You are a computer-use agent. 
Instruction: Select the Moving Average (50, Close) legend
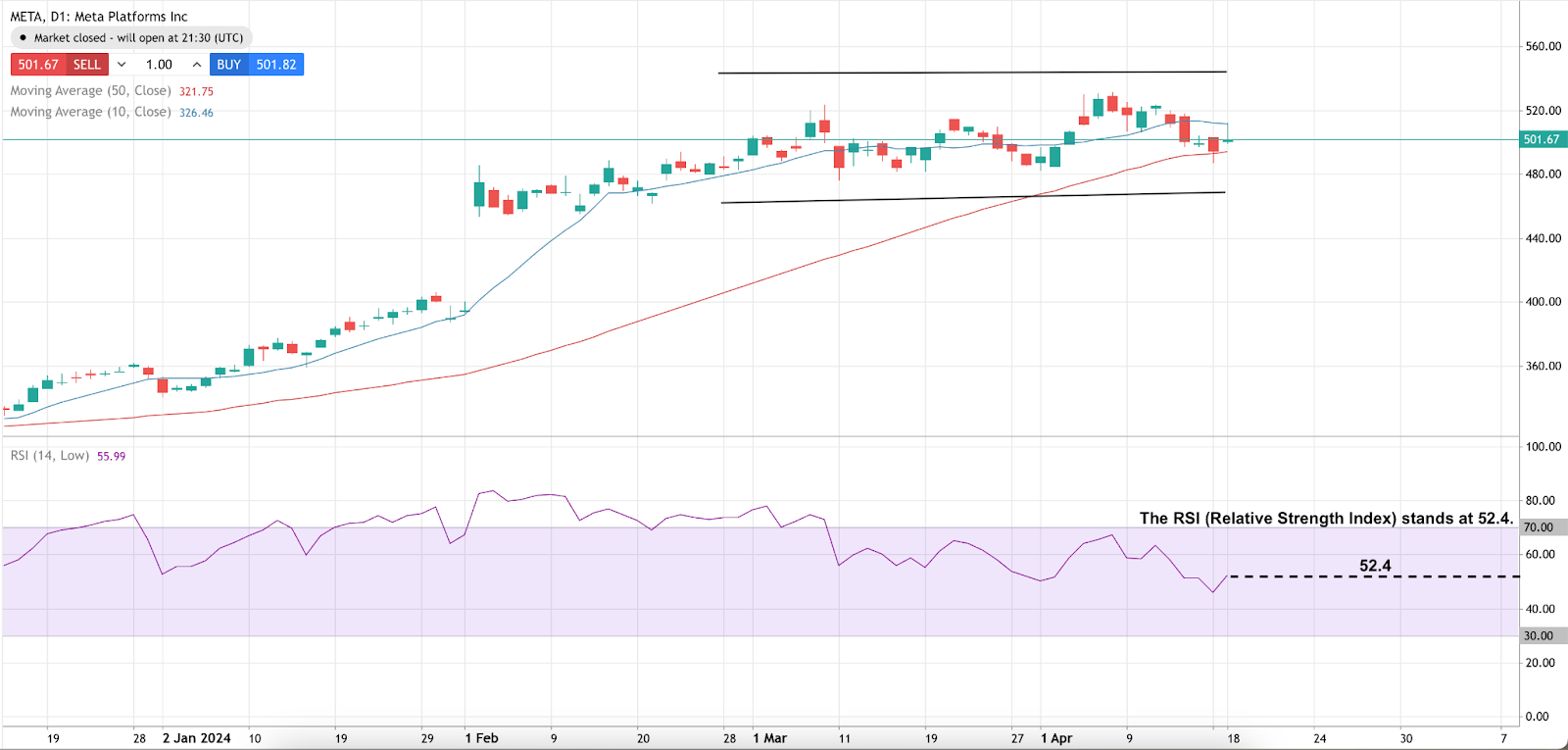[90, 91]
